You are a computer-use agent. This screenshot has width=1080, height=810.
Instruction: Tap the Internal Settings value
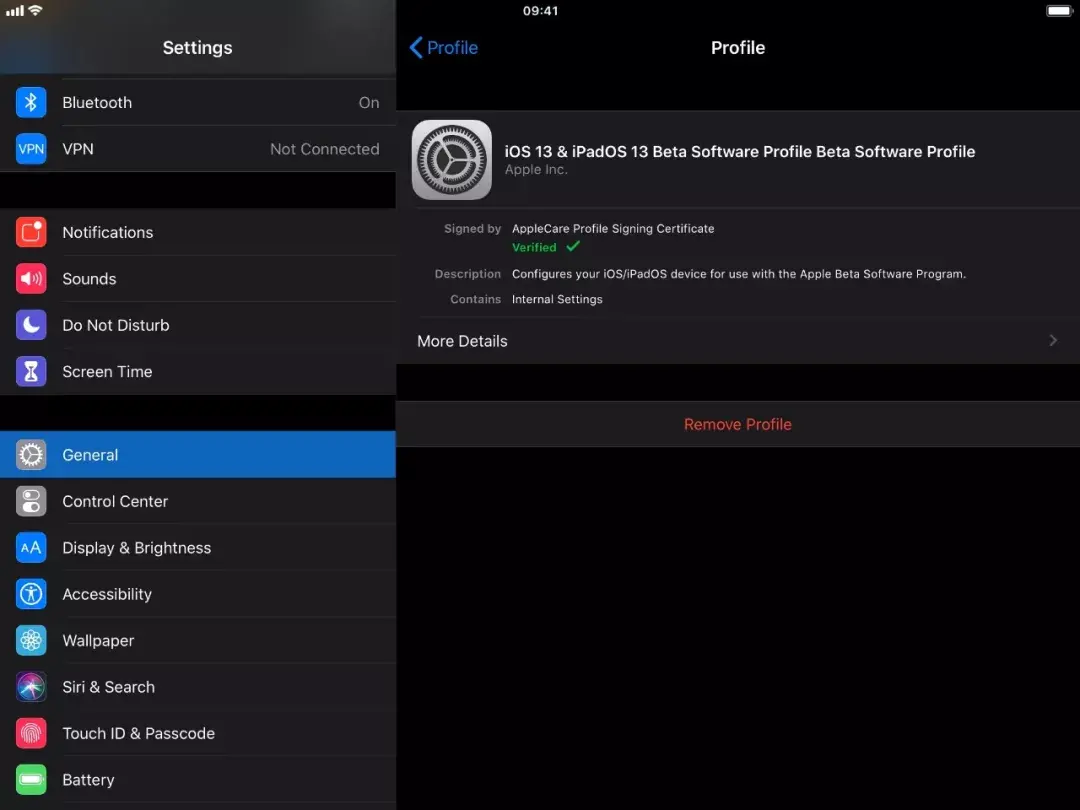pos(557,299)
